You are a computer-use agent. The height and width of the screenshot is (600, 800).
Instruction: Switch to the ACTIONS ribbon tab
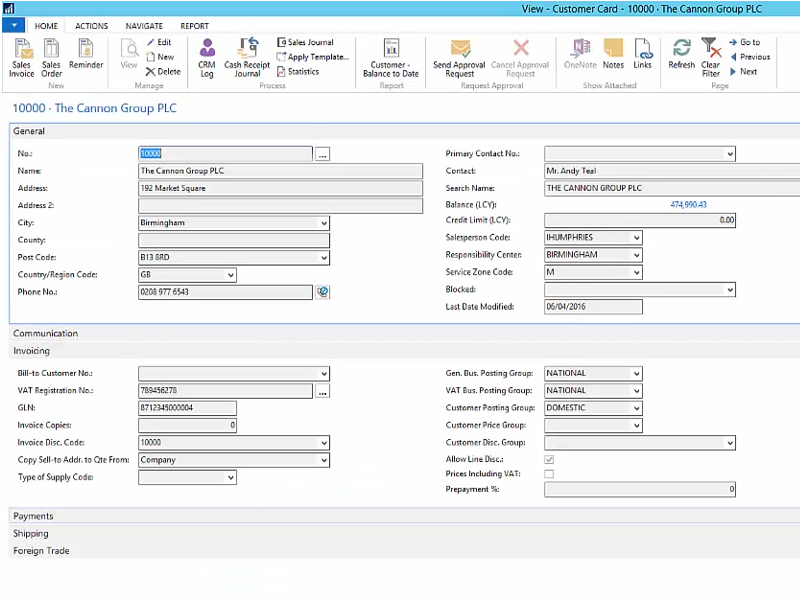coord(91,26)
